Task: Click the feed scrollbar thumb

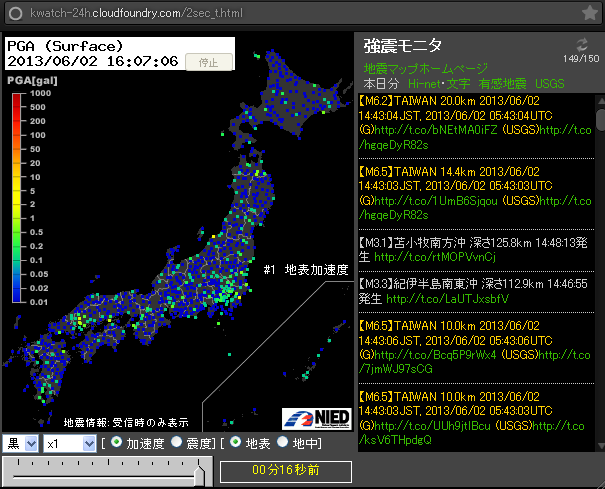Action: pyautogui.click(x=601, y=120)
